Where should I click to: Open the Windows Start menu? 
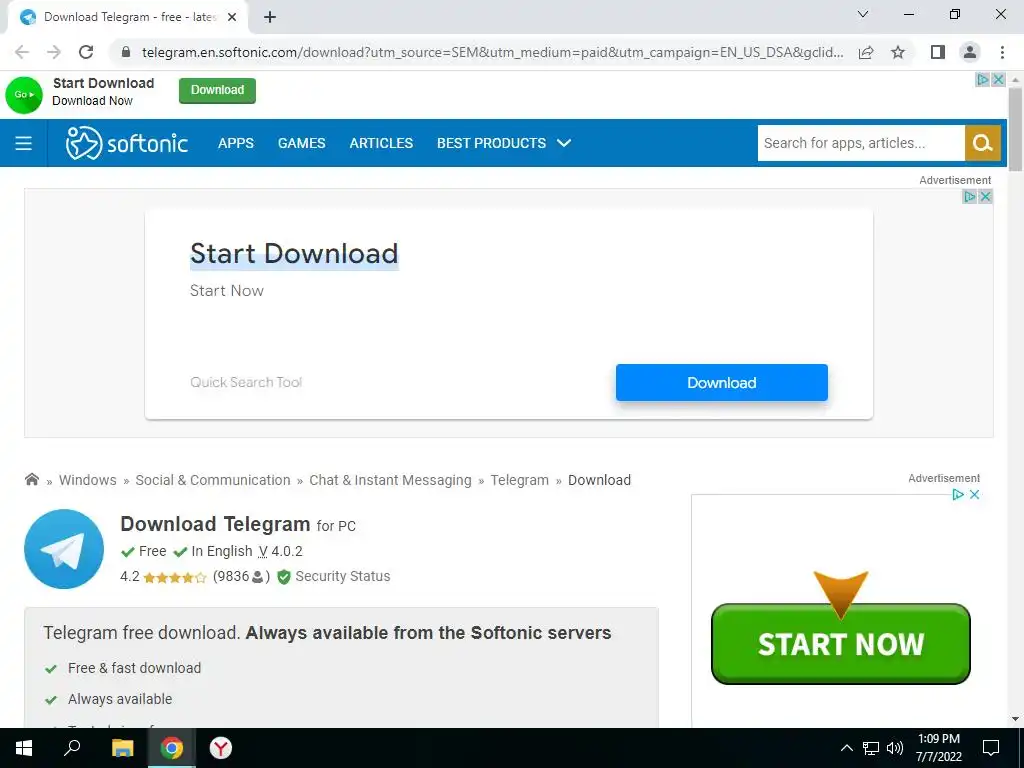24,748
